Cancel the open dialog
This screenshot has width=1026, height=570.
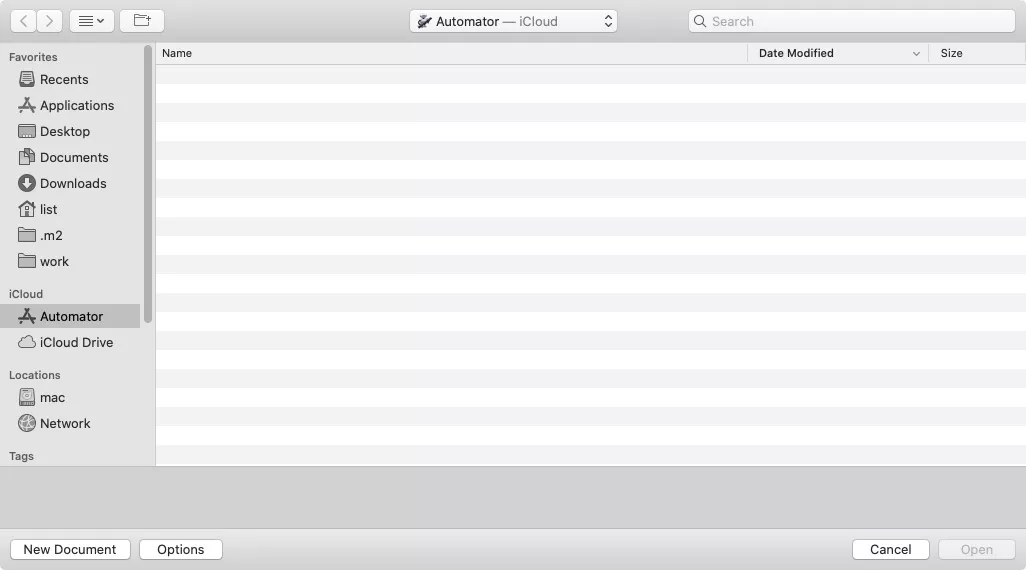tap(891, 550)
